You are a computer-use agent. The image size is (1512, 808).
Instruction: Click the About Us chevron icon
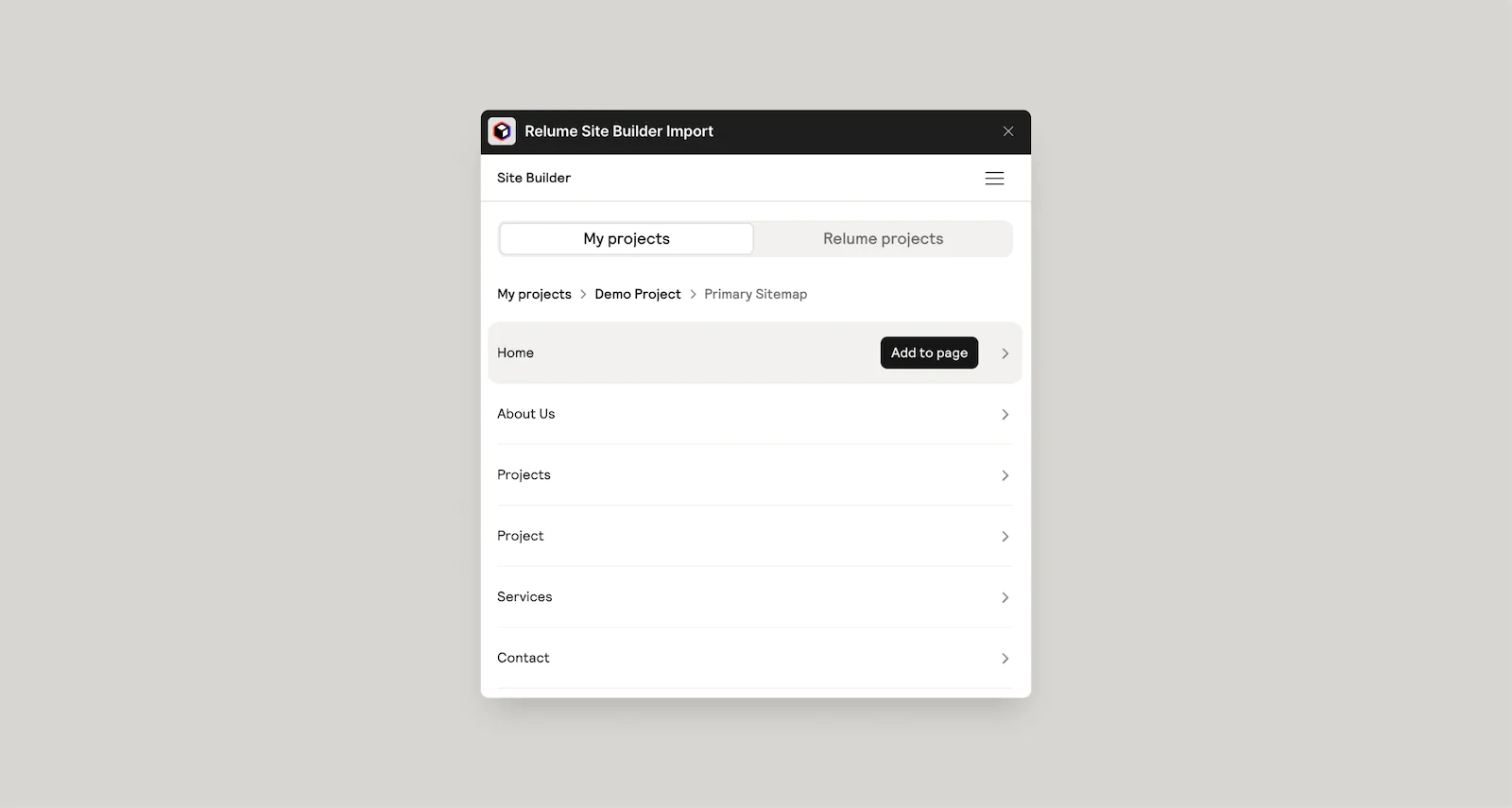(1005, 414)
